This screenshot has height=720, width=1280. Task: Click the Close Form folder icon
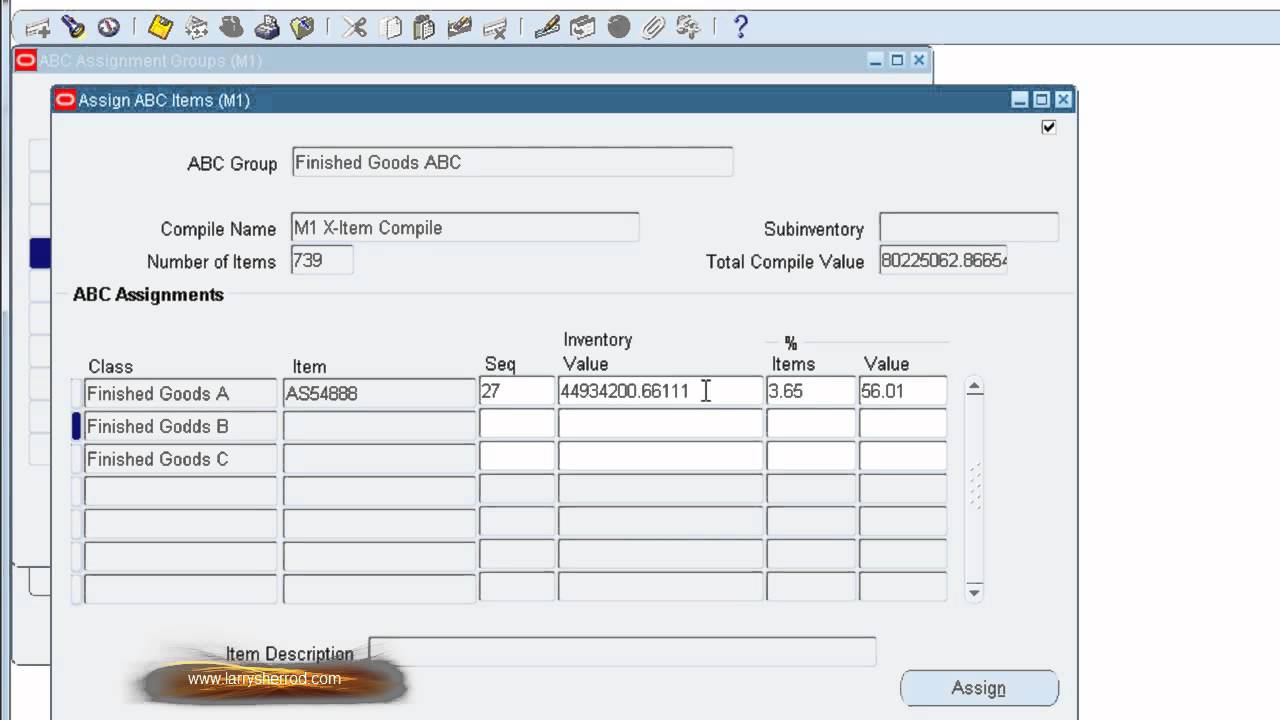(x=302, y=27)
